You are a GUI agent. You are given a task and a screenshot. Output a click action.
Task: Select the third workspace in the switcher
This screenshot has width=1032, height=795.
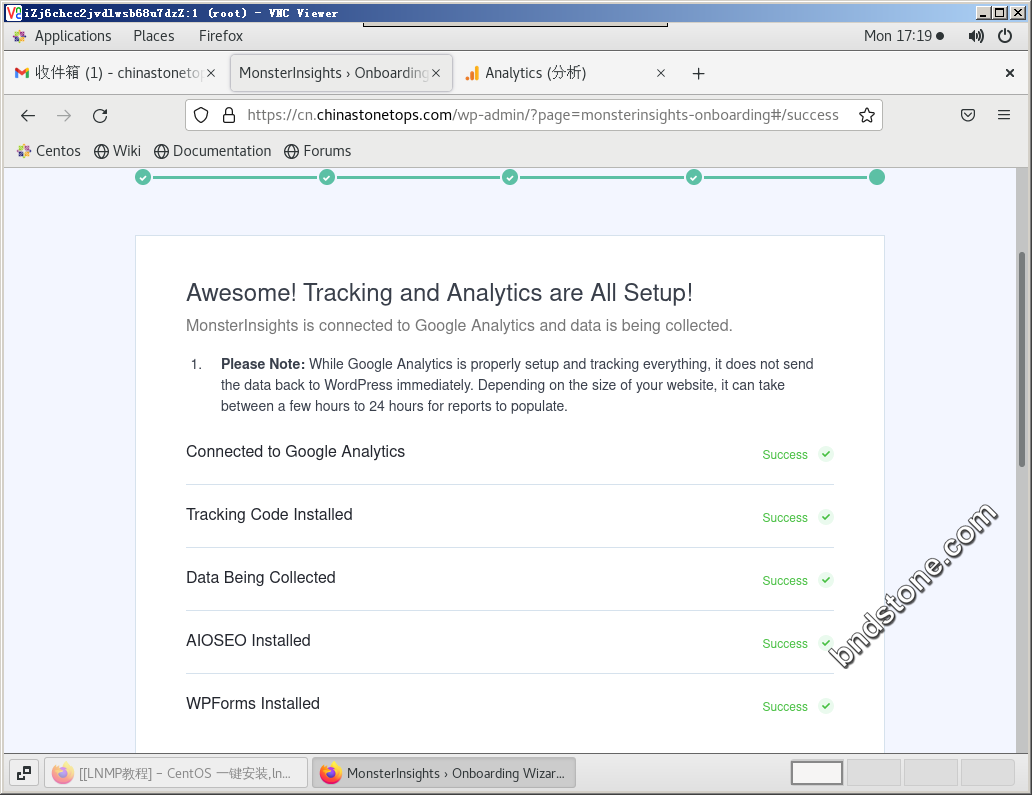coord(931,773)
